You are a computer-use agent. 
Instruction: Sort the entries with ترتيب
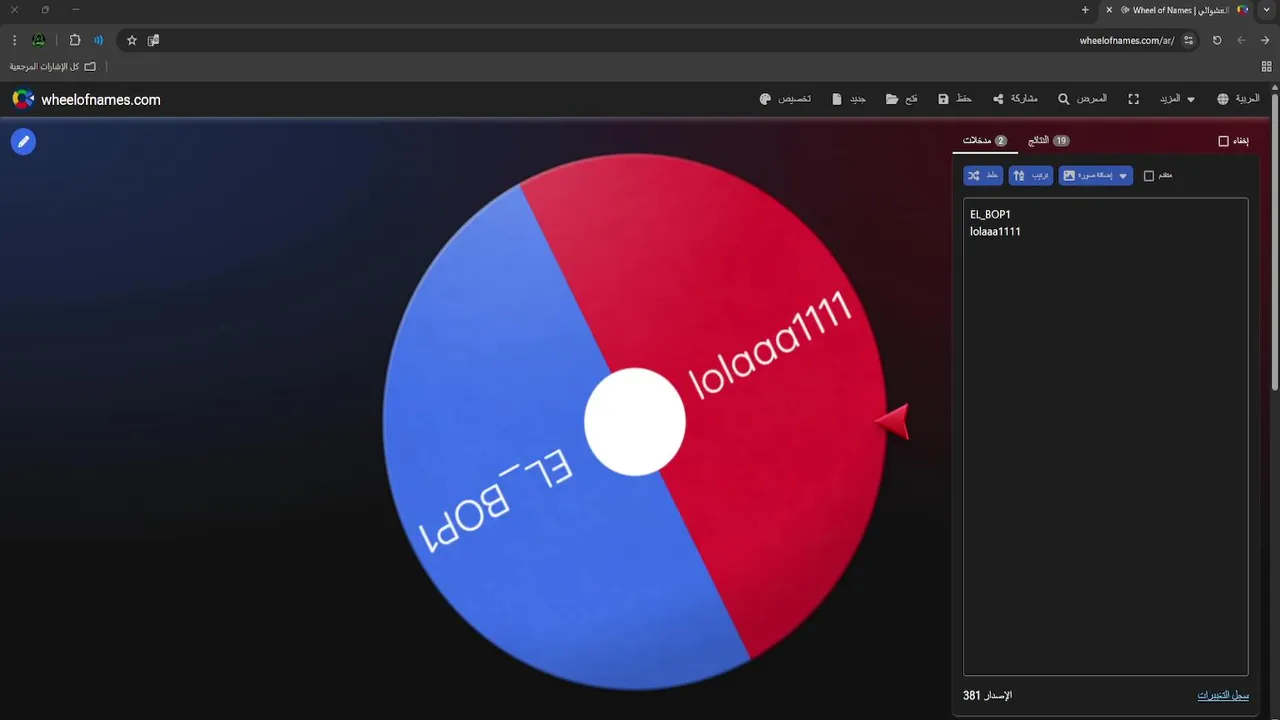1031,176
